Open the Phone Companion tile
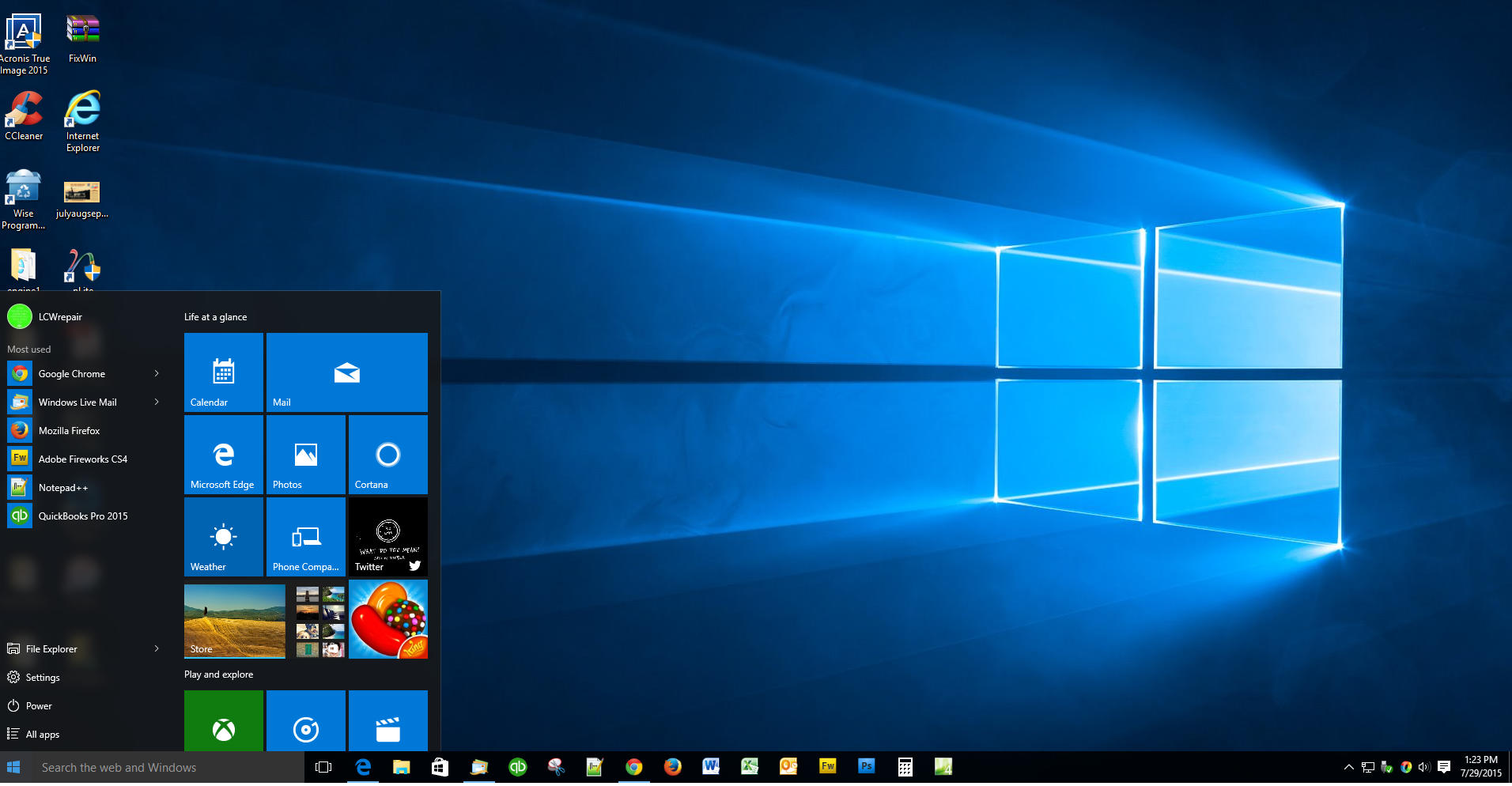This screenshot has height=786, width=1512. [306, 537]
